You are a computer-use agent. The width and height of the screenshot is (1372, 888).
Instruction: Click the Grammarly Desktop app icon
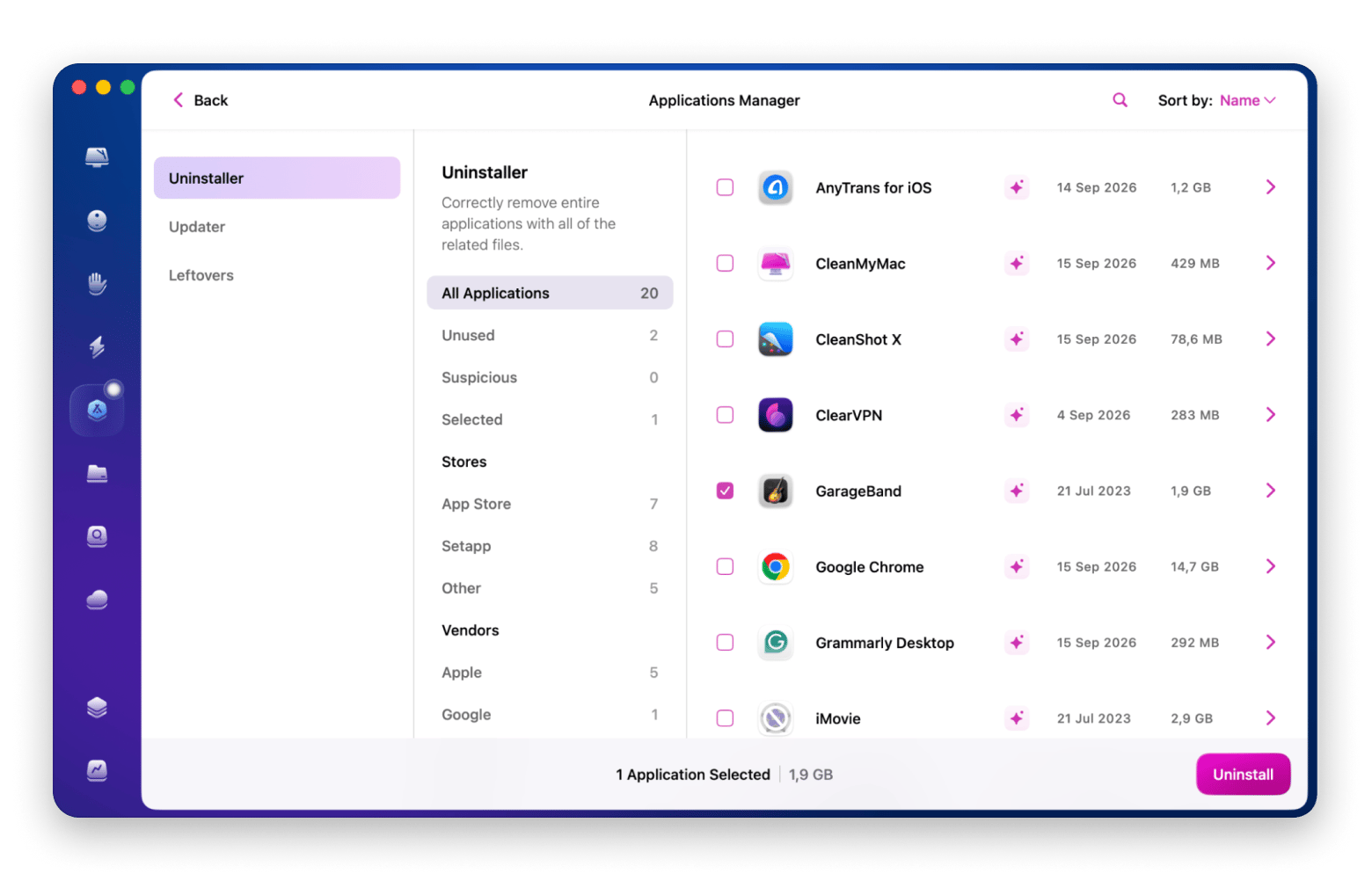click(x=776, y=643)
